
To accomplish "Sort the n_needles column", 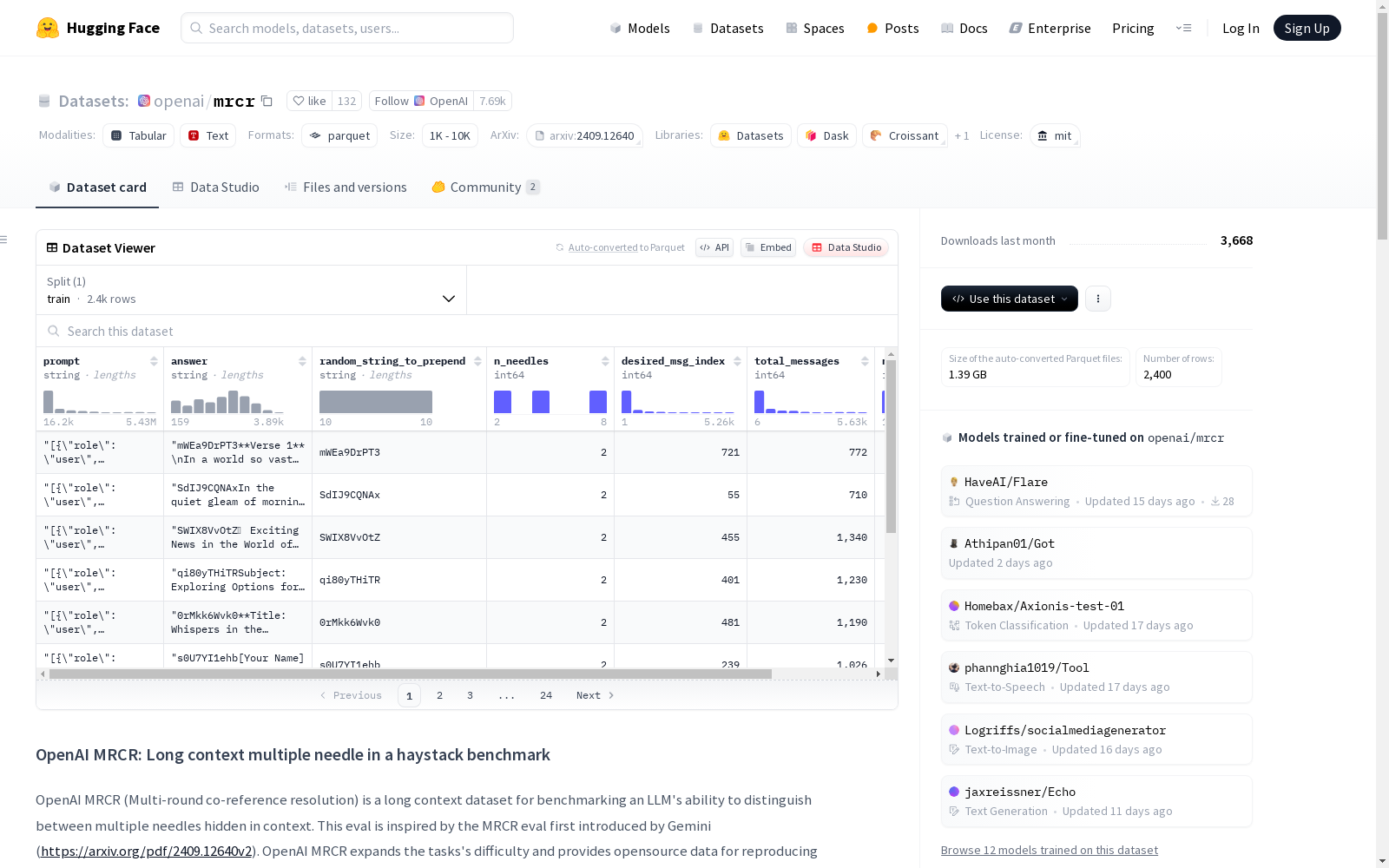I will click(605, 361).
